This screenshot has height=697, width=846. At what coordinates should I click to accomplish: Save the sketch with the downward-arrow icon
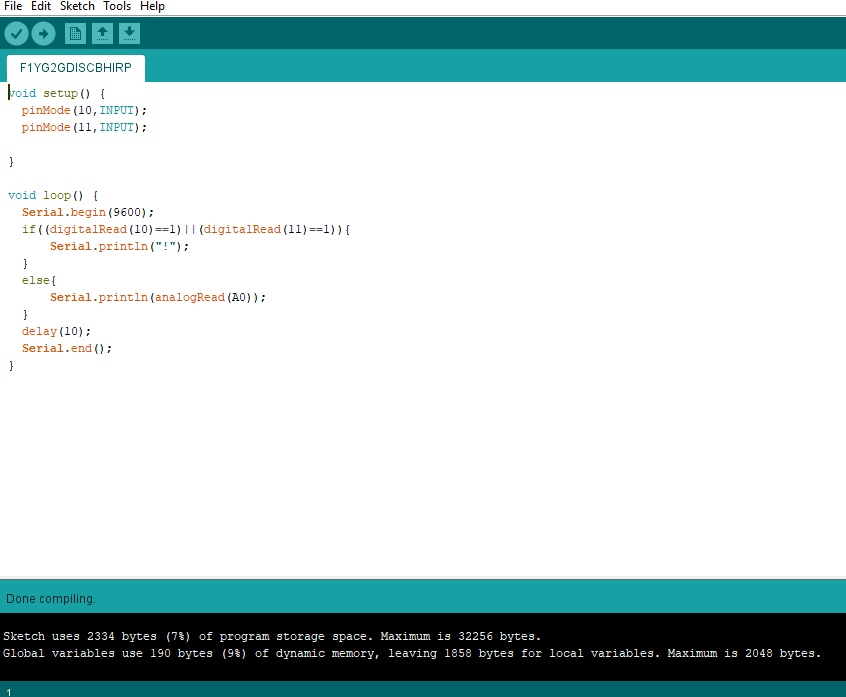pyautogui.click(x=129, y=33)
